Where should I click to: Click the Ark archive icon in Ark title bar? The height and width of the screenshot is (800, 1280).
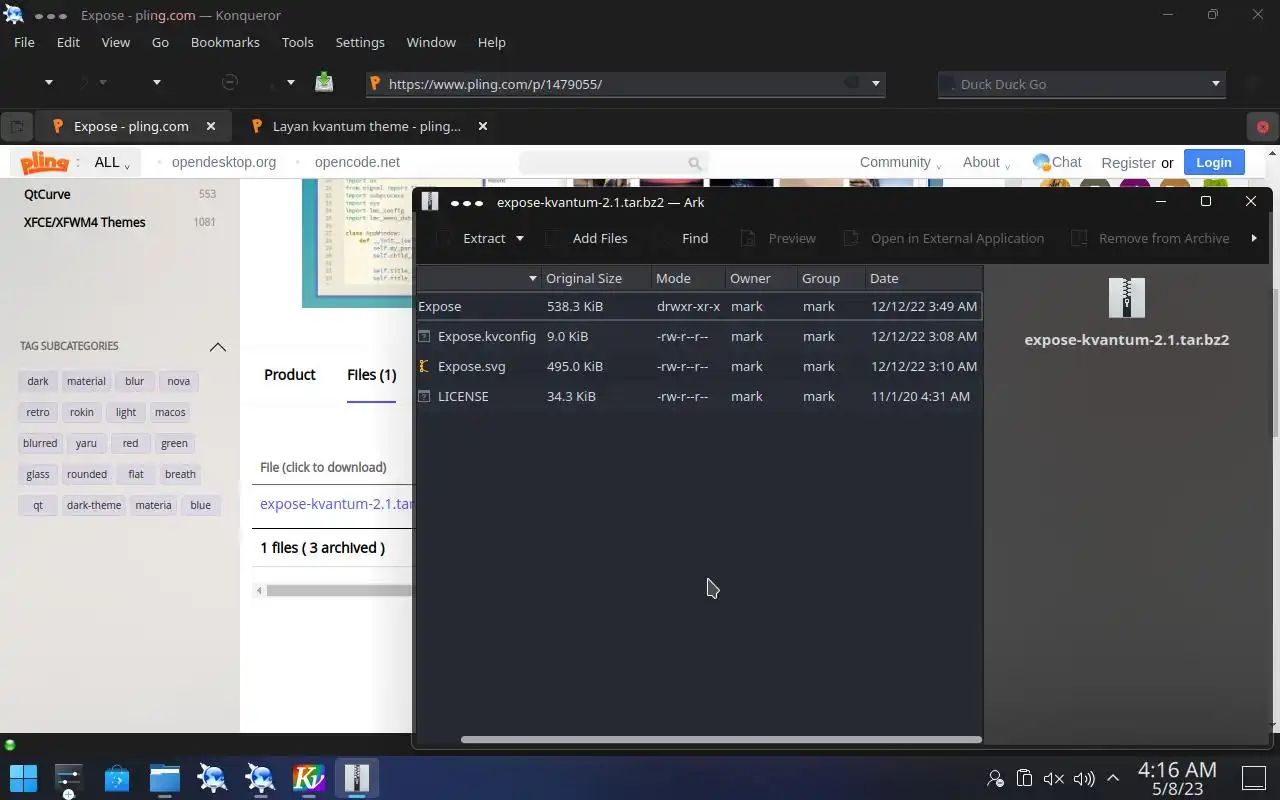coord(430,202)
